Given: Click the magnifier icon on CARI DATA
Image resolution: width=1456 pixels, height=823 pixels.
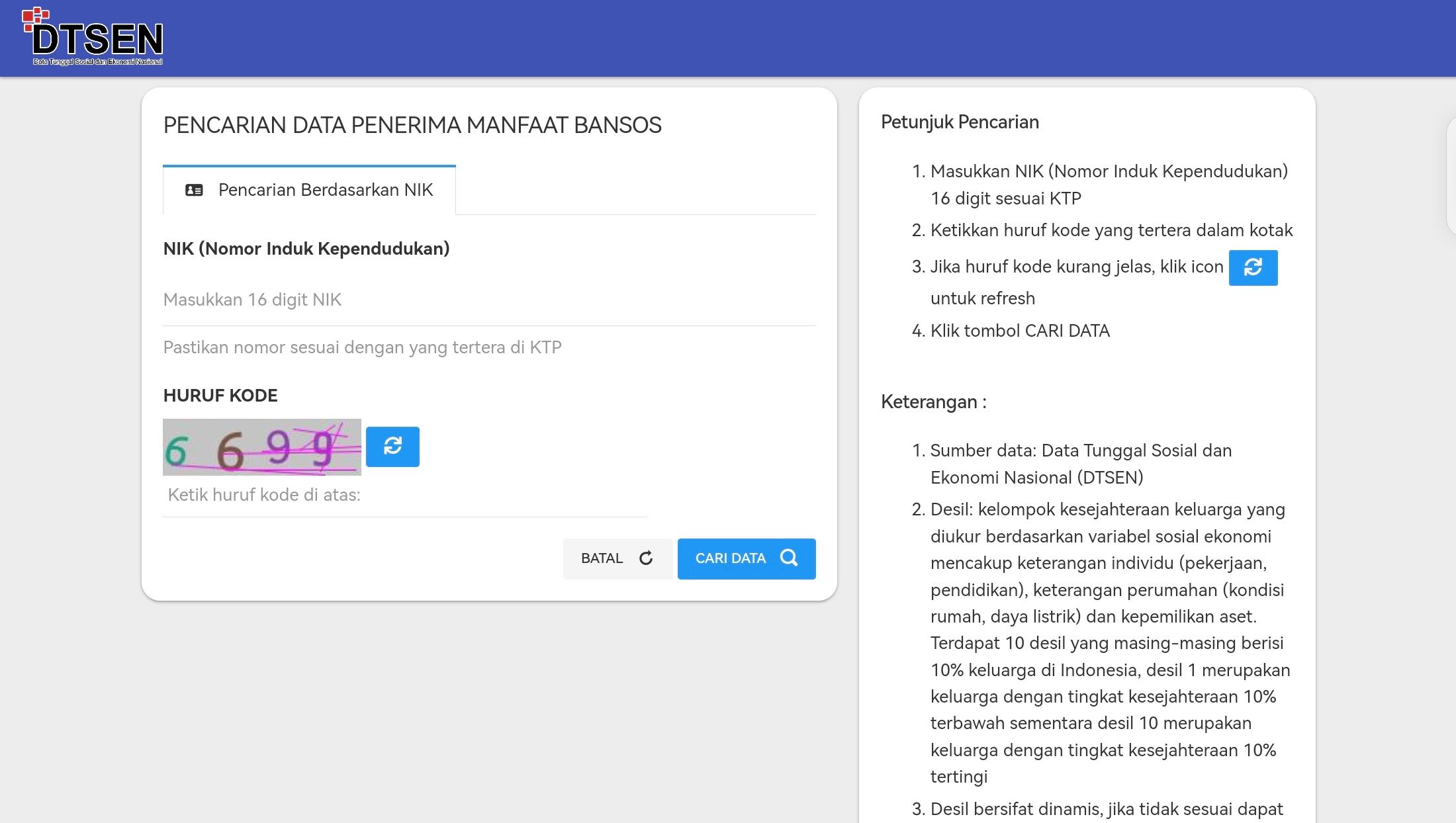Looking at the screenshot, I should pos(789,558).
